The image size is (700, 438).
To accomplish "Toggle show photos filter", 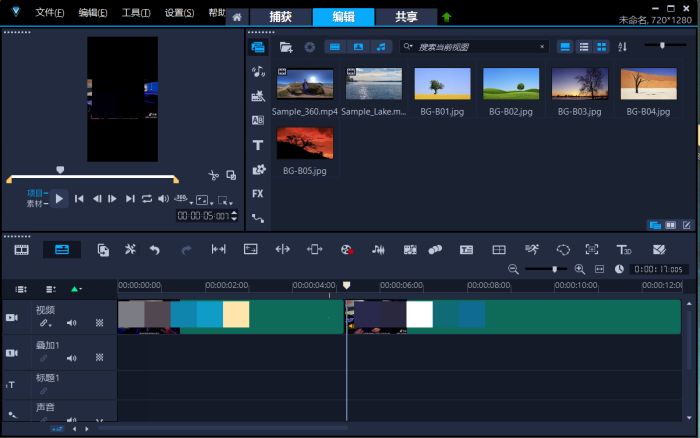I will click(358, 47).
